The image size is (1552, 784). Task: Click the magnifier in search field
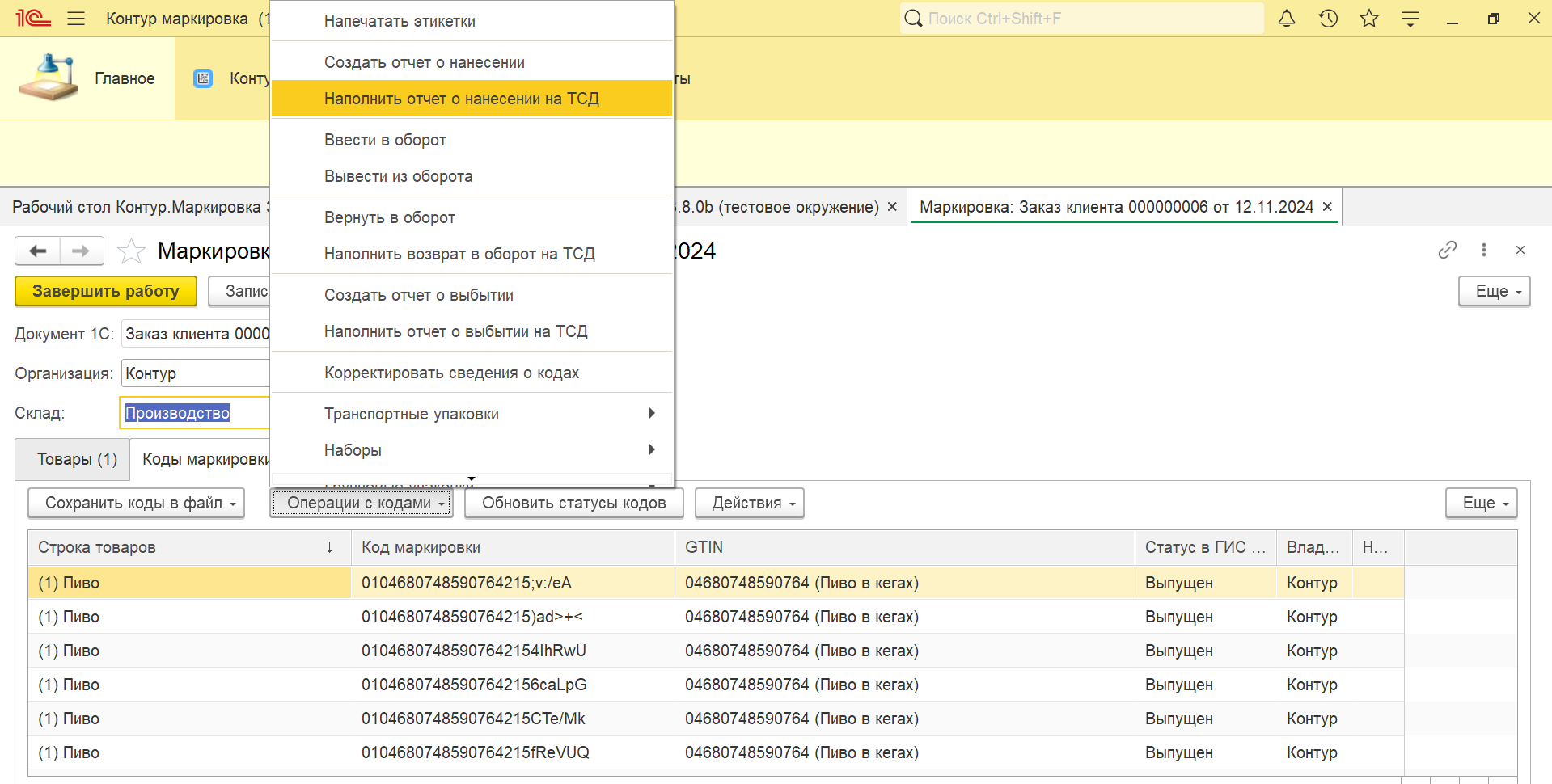tap(913, 19)
